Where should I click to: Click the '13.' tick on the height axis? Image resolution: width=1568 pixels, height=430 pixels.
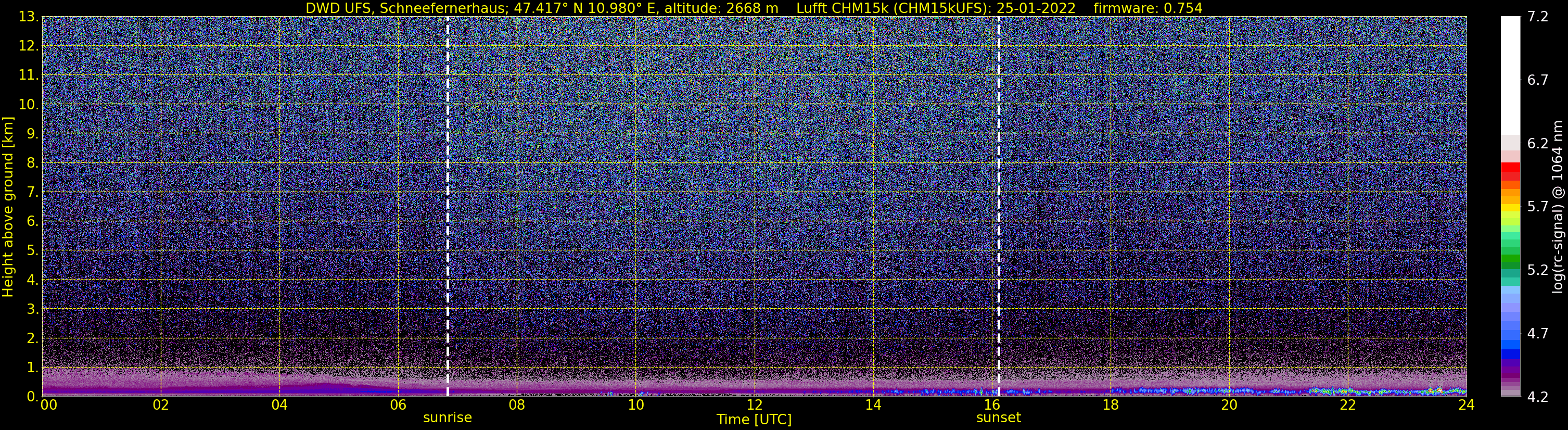(29, 17)
